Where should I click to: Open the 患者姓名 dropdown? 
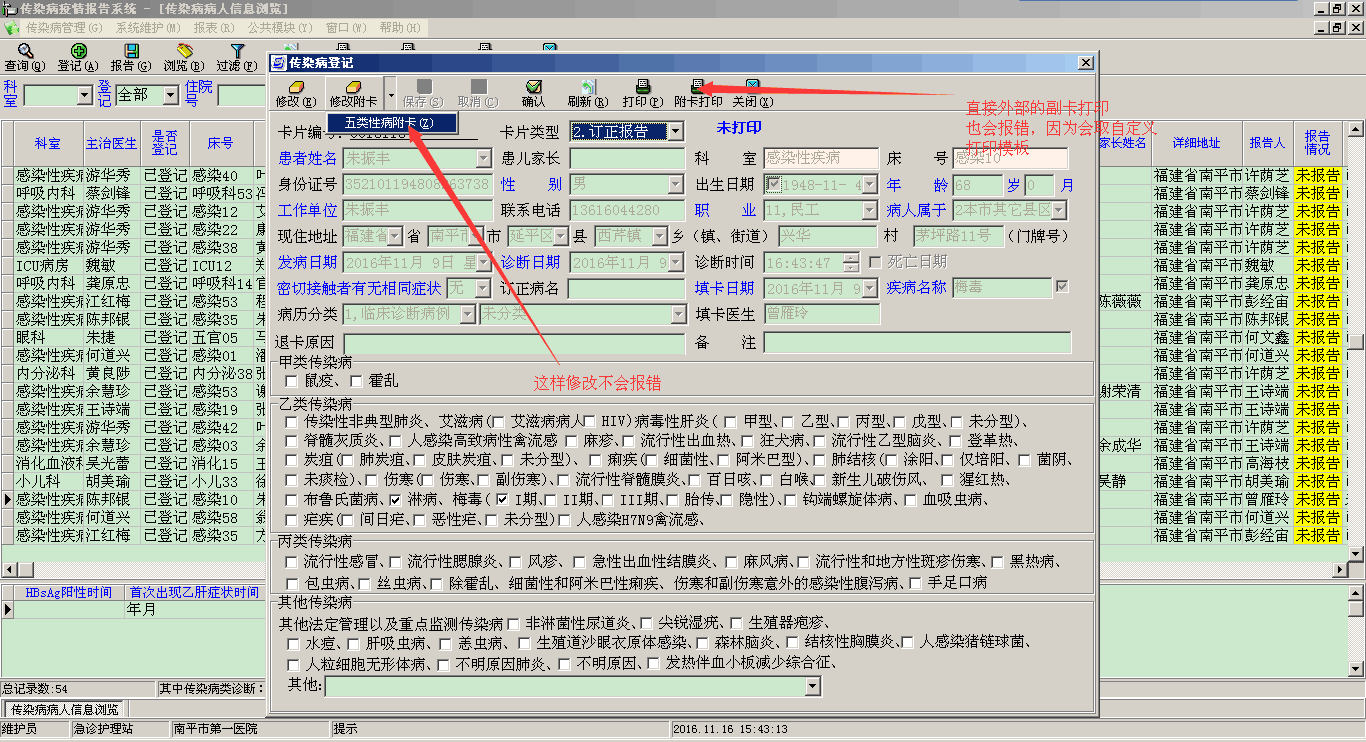(484, 158)
